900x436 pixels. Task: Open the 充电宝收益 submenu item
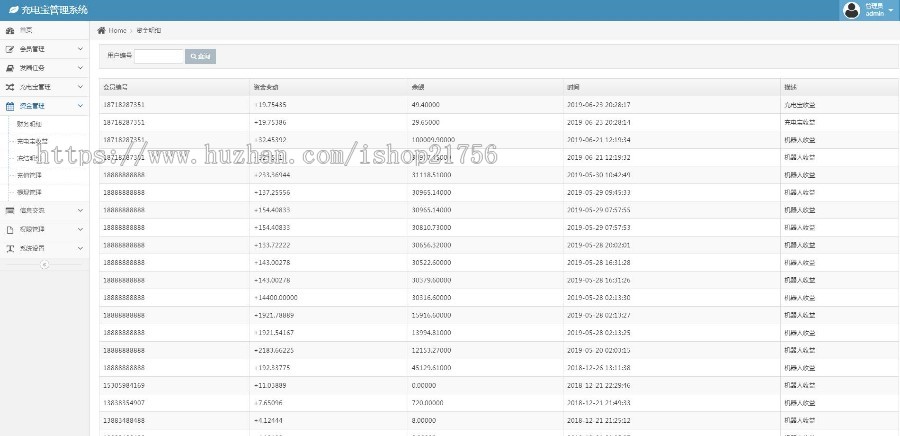[33, 141]
